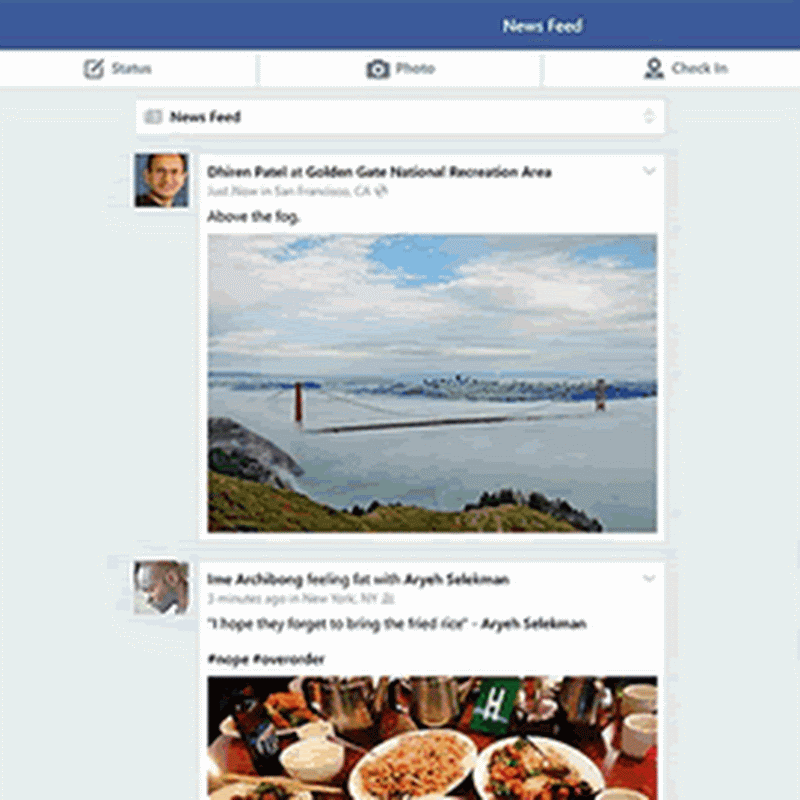Select the Status tab

(x=128, y=68)
